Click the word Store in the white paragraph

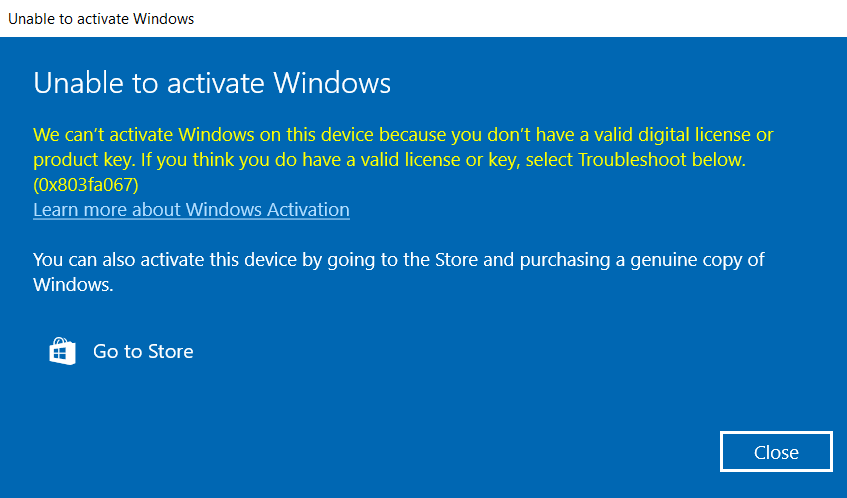point(456,260)
